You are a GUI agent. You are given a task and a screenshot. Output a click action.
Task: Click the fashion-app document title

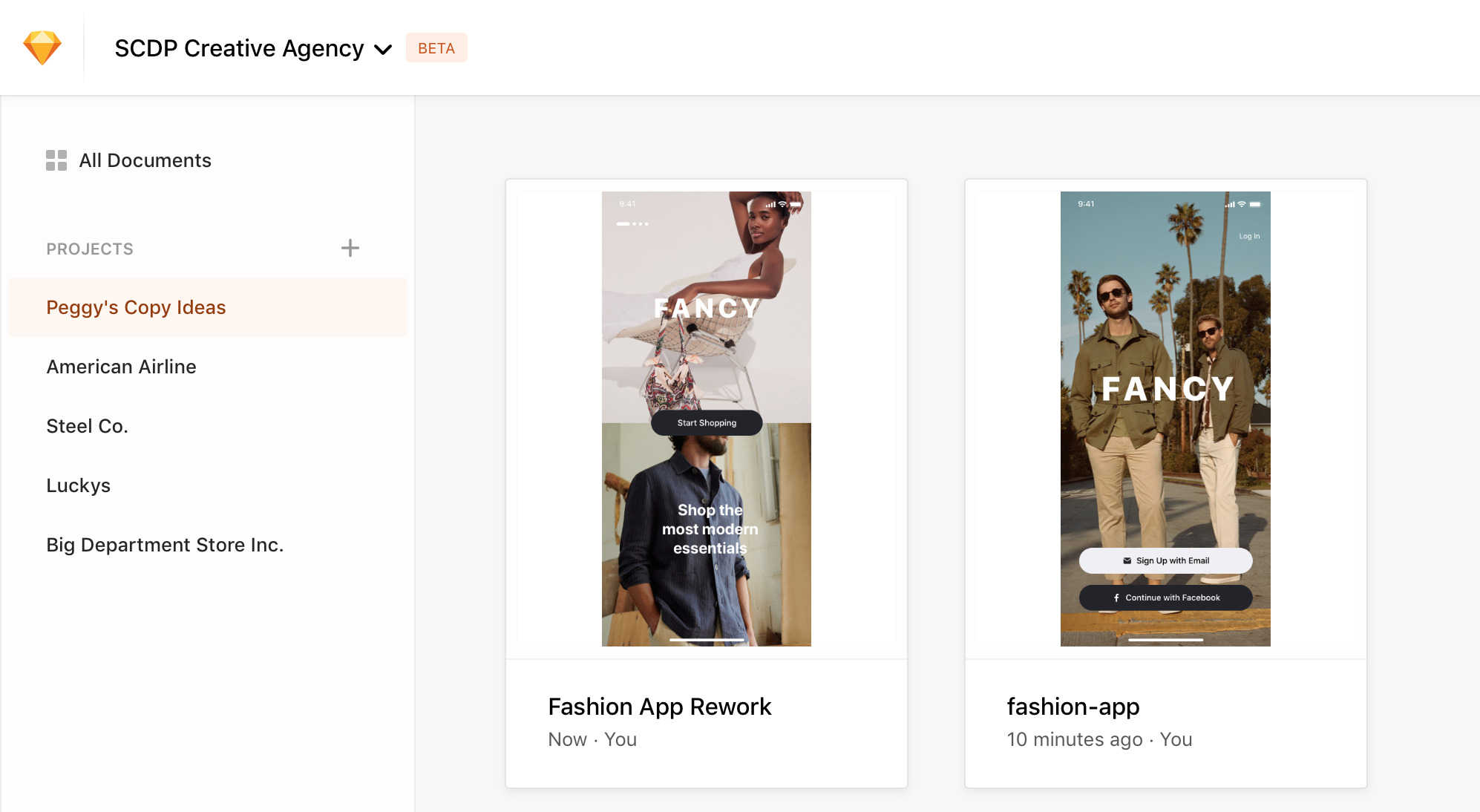tap(1073, 707)
